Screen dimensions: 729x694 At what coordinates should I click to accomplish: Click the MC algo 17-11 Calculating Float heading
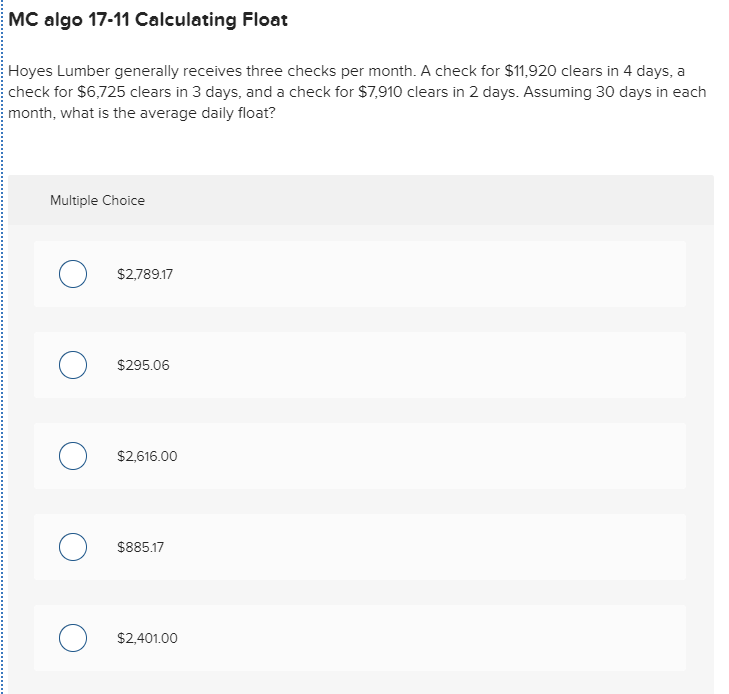pyautogui.click(x=148, y=20)
